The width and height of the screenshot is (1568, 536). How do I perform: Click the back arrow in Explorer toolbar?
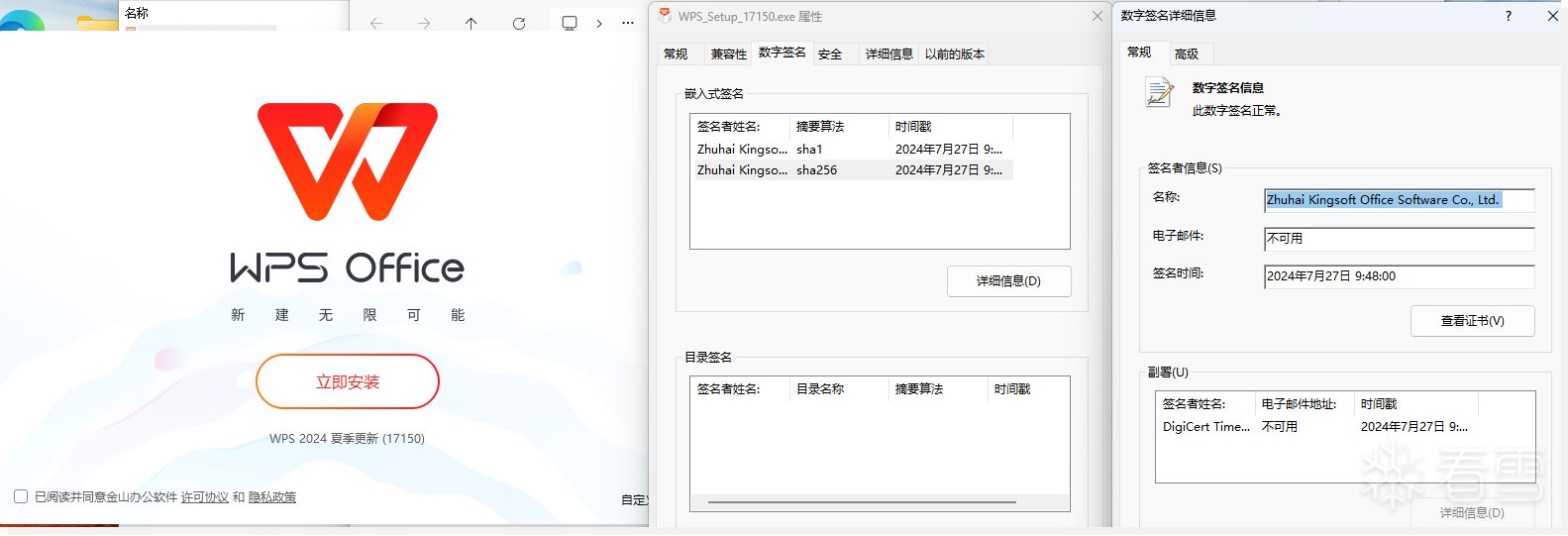376,23
